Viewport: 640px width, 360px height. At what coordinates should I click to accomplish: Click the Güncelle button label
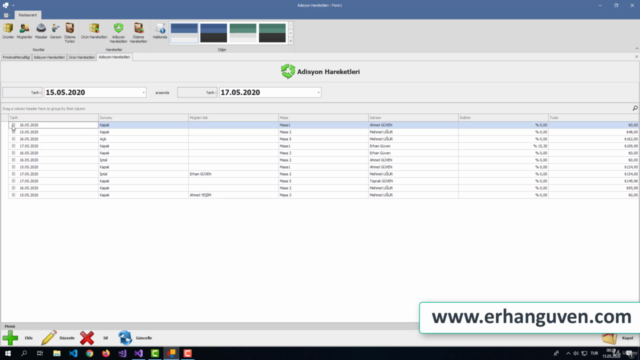144,338
